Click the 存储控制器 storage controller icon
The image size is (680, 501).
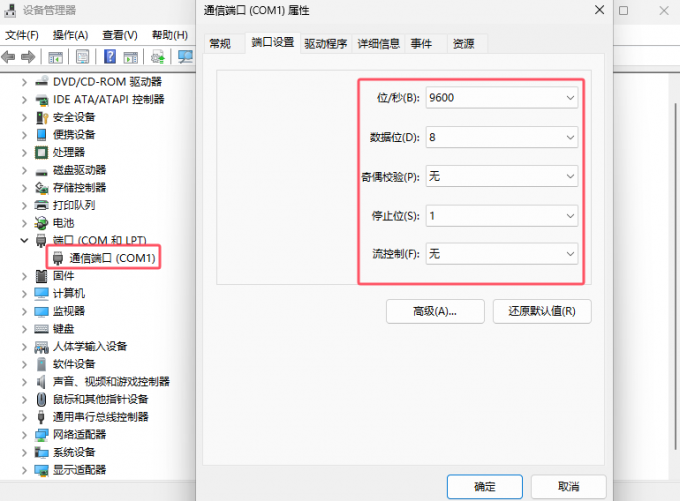[x=41, y=188]
